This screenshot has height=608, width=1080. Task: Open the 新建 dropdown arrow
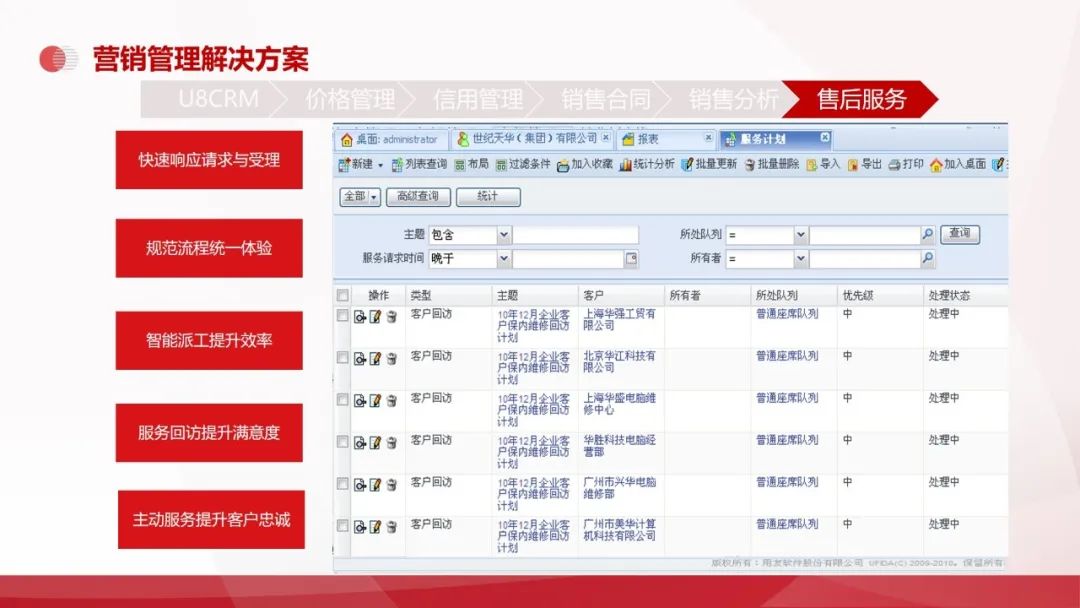tap(380, 165)
